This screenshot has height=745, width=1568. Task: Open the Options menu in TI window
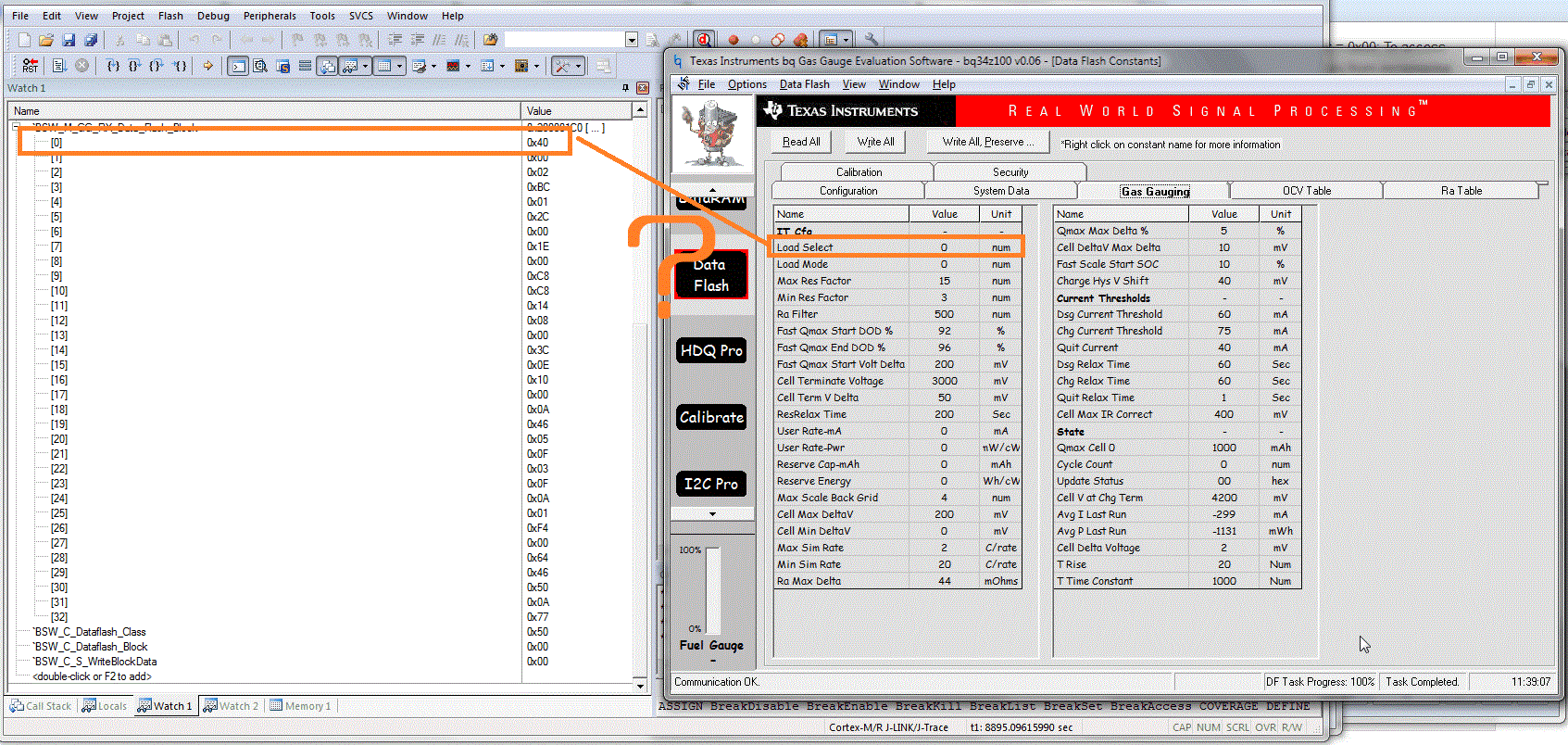tap(747, 84)
